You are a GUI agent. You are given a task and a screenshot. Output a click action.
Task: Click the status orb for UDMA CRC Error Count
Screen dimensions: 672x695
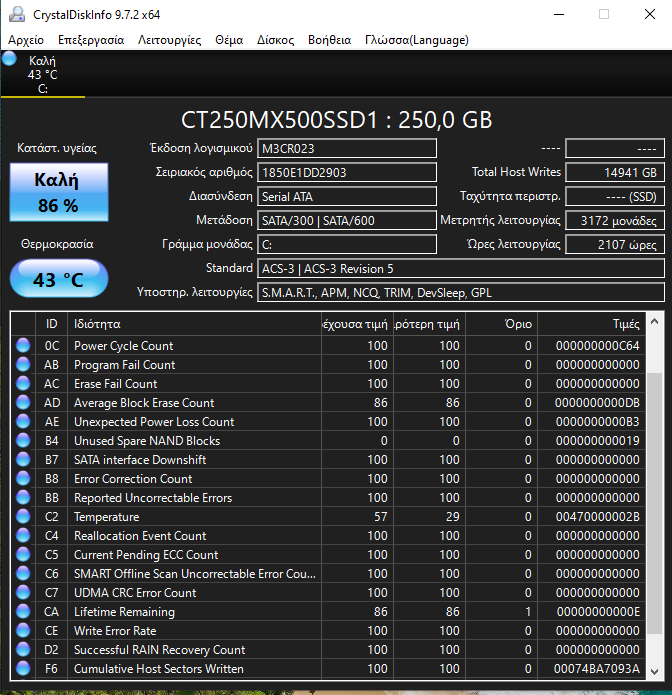coord(23,593)
